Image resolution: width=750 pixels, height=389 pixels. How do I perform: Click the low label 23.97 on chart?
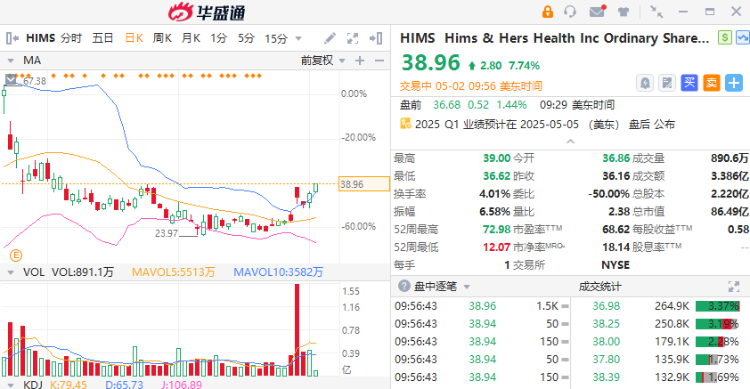coord(166,233)
